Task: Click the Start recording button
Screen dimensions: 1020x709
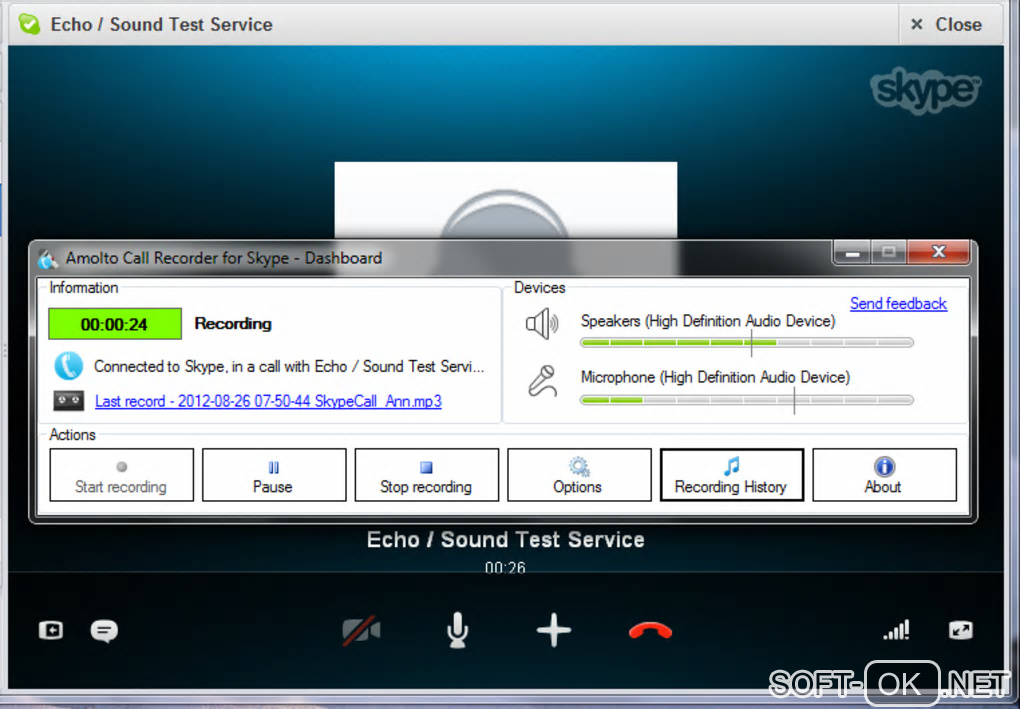Action: [122, 475]
